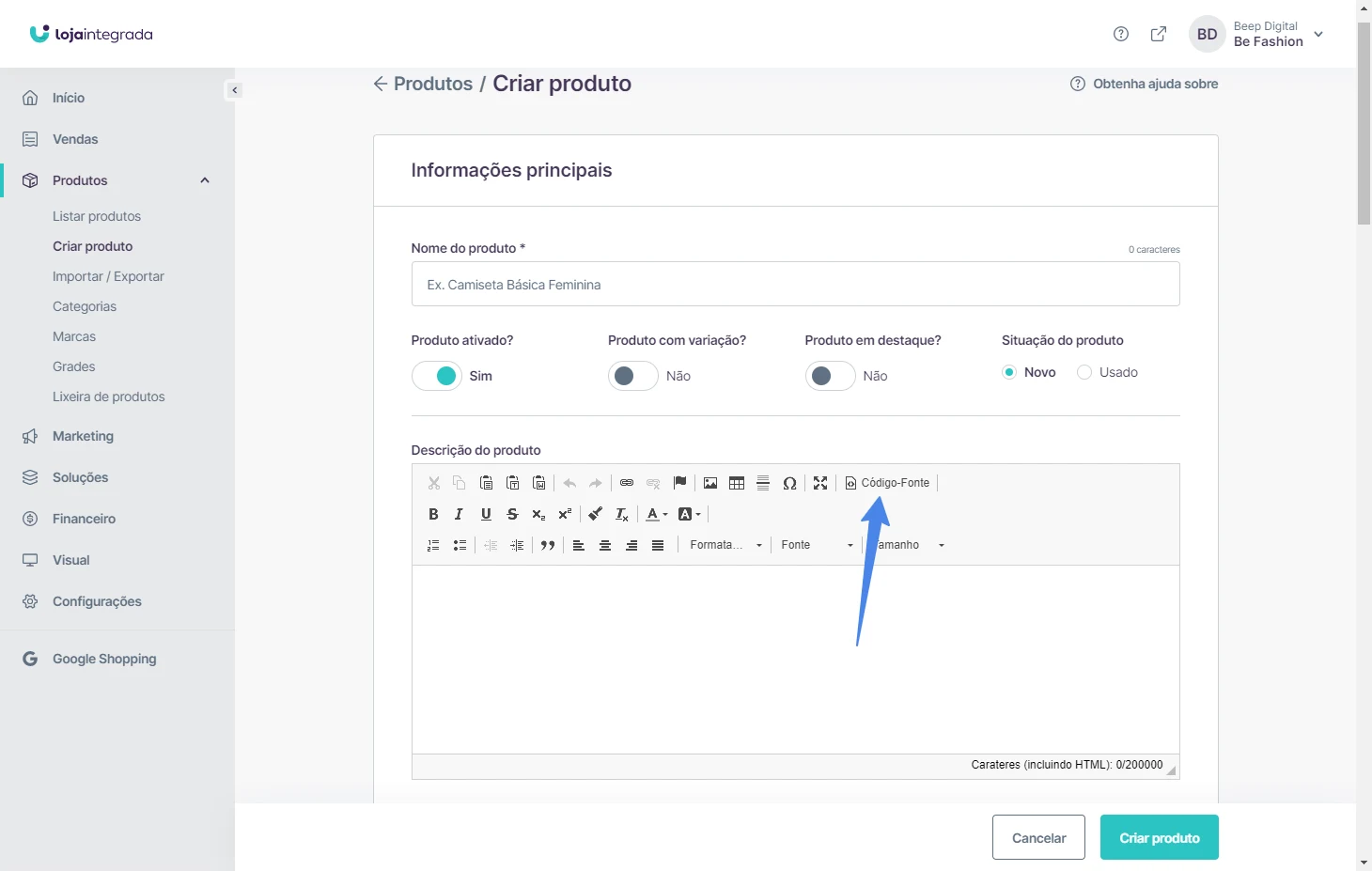Paste as plain text icon
This screenshot has width=1372, height=871.
pyautogui.click(x=513, y=483)
